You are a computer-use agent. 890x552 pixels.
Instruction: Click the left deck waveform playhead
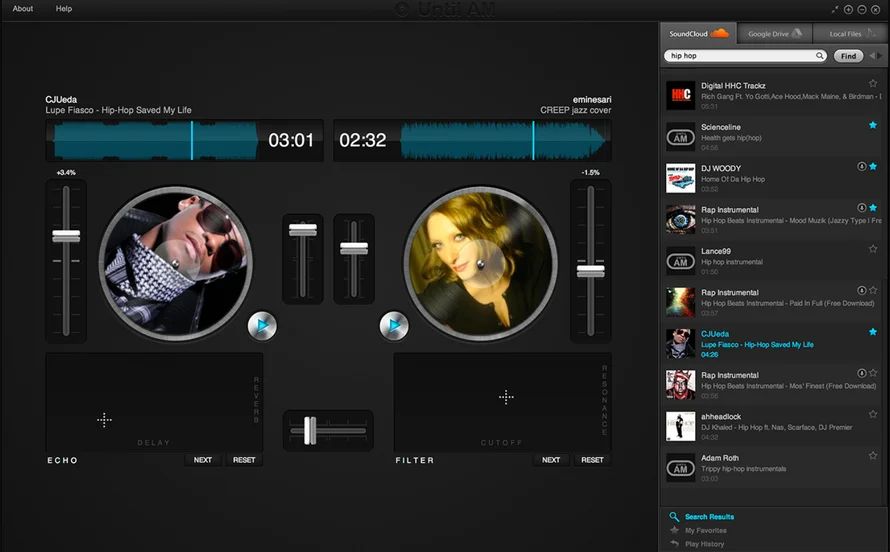pyautogui.click(x=192, y=140)
